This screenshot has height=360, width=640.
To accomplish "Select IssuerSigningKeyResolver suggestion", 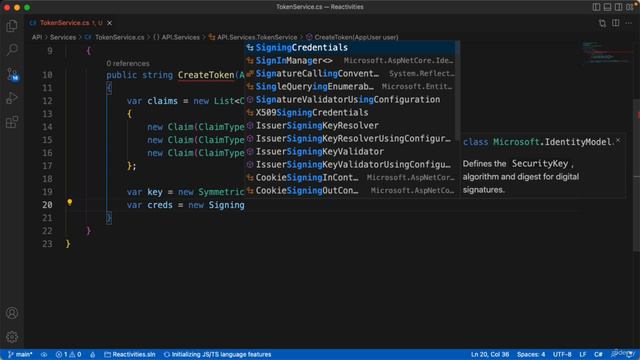I will 350,126.
